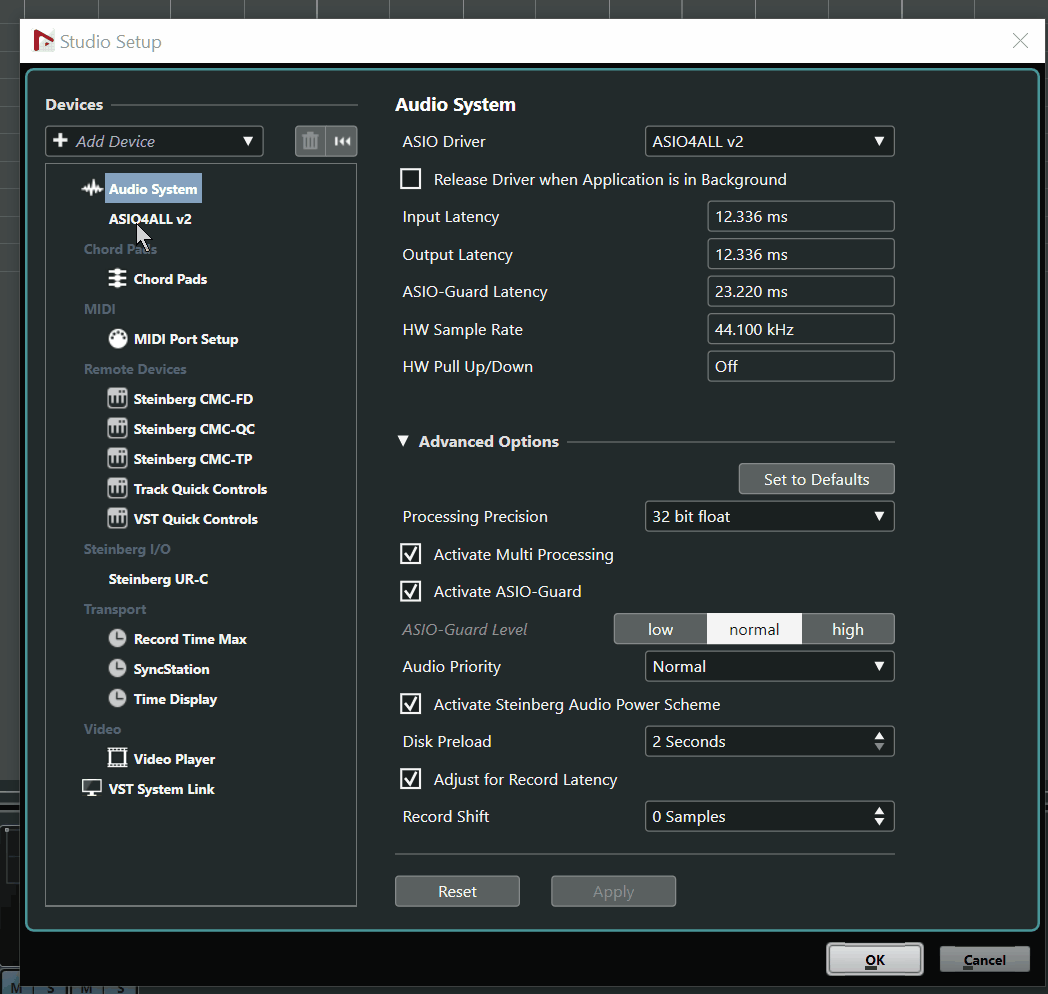1048x994 pixels.
Task: Set ASIO-Guard Level to low
Action: (660, 629)
